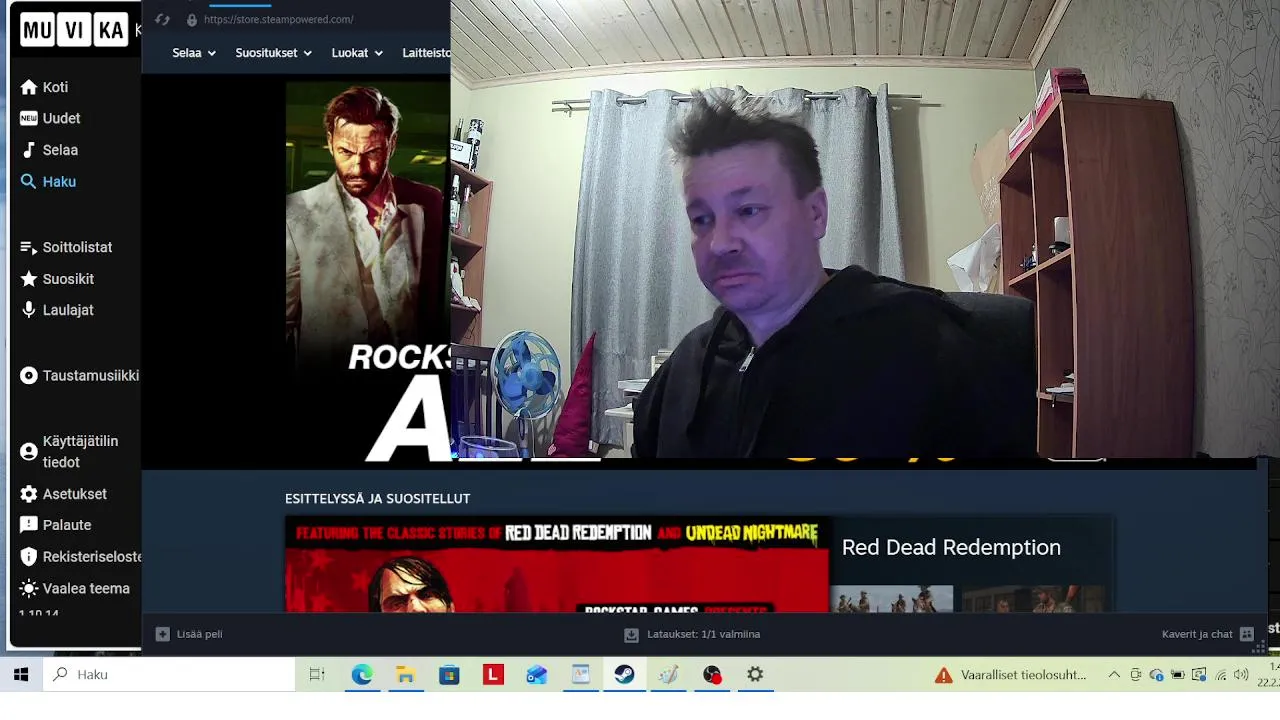This screenshot has width=1280, height=720.
Task: Open Laulajat singers
Action: tap(57, 310)
